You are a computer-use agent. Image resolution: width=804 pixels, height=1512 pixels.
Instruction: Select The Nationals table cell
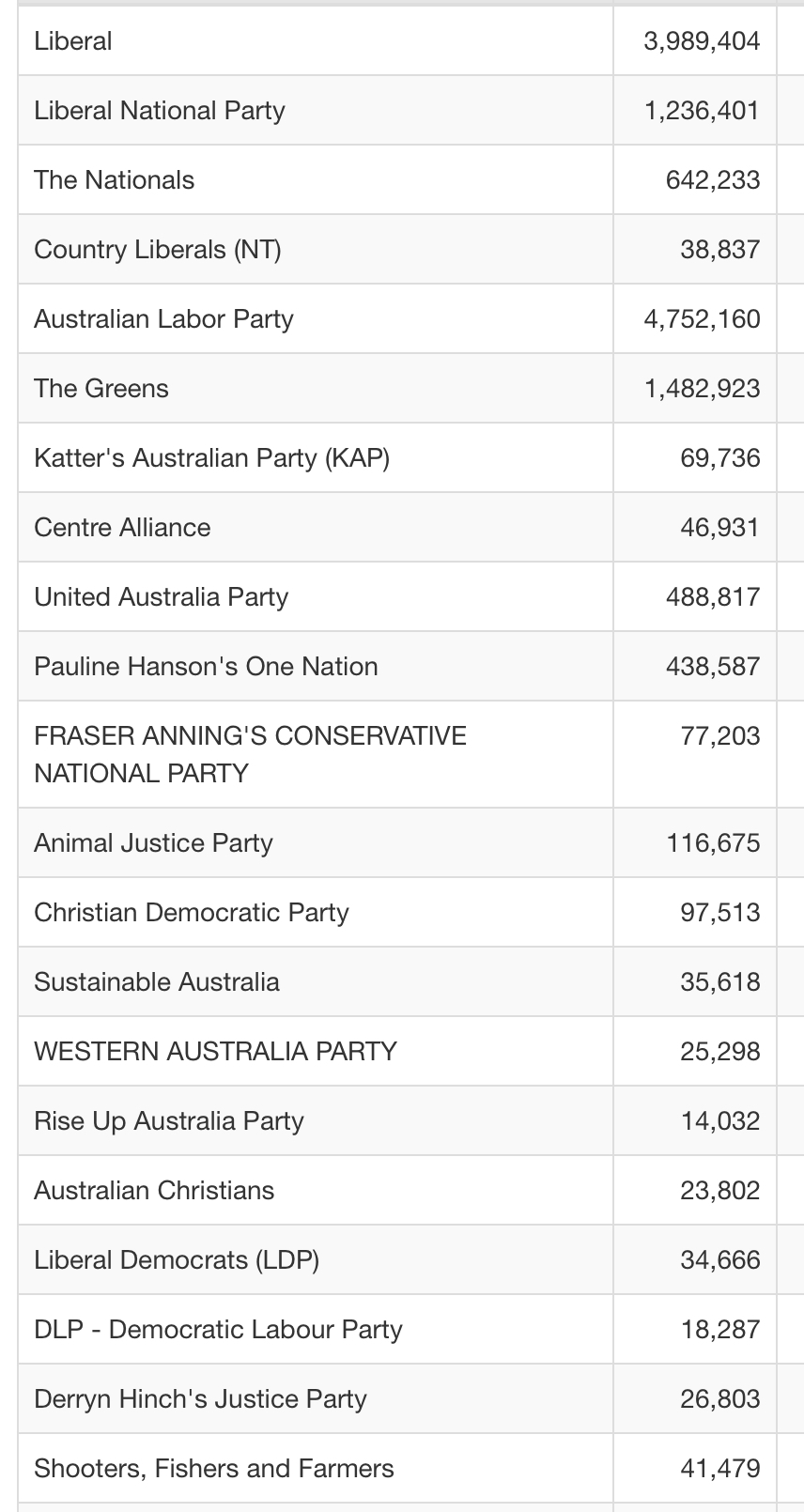pyautogui.click(x=316, y=180)
